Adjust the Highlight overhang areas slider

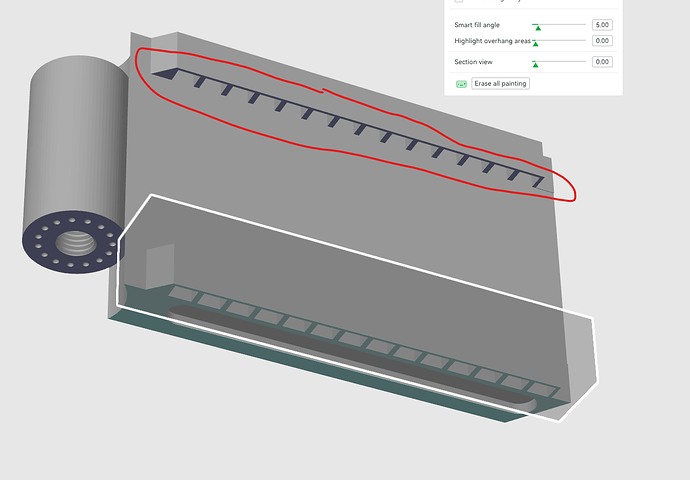click(x=559, y=42)
